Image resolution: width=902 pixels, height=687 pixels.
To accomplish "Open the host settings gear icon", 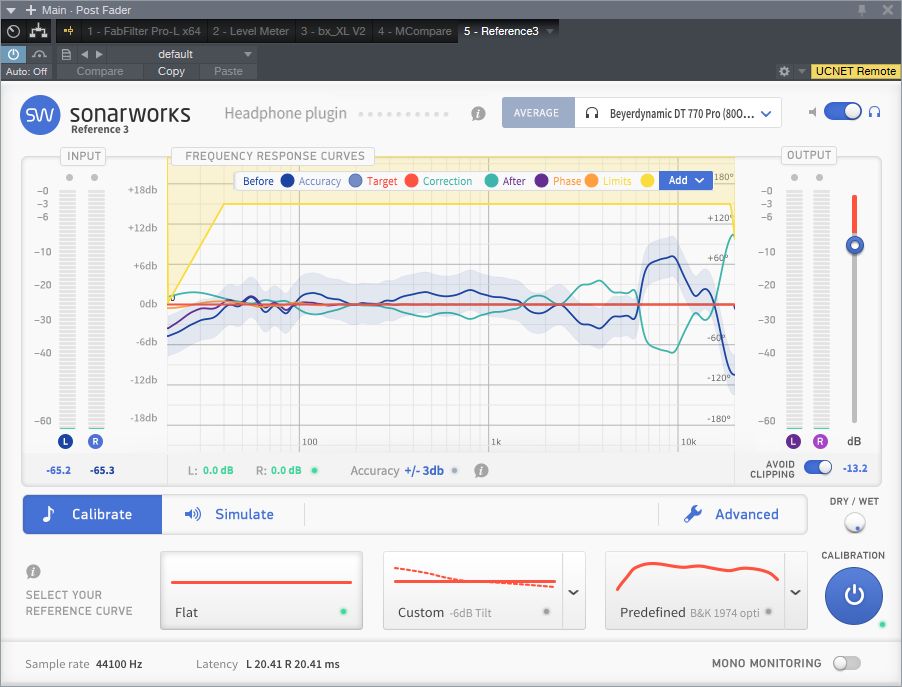I will point(784,71).
